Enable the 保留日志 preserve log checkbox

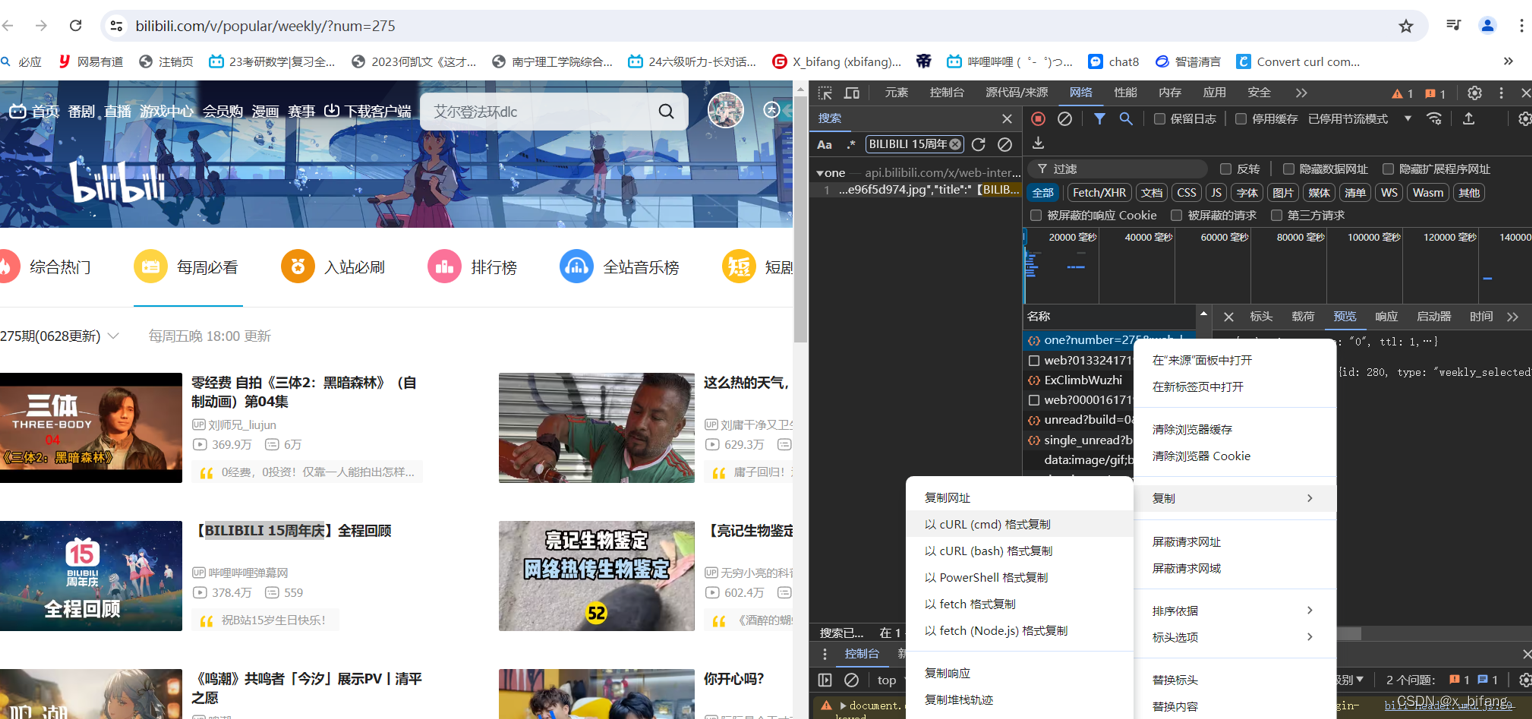[x=1160, y=119]
